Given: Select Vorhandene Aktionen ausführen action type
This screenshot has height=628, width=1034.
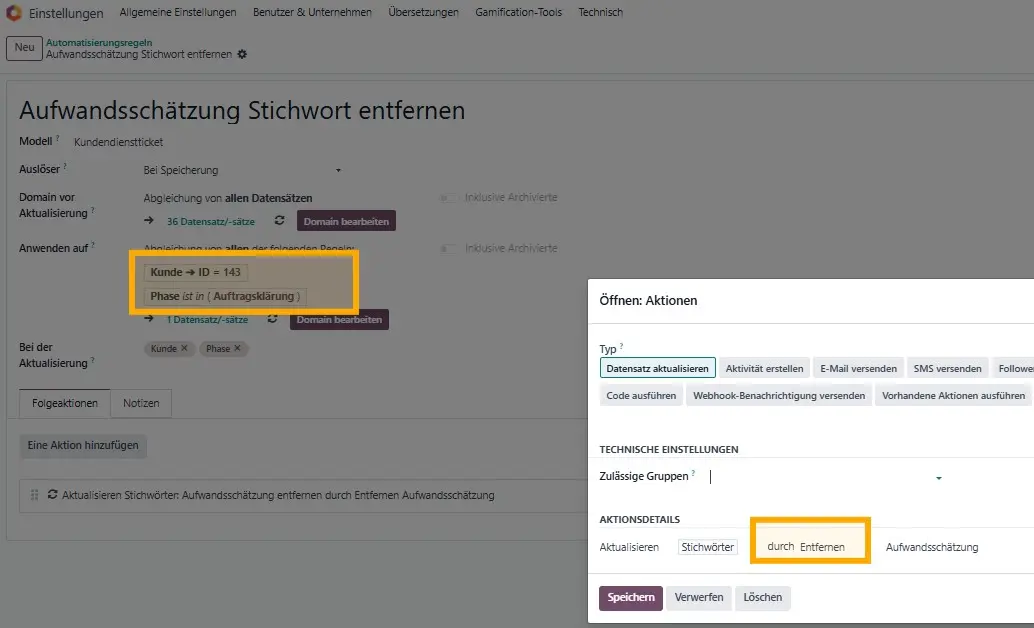Looking at the screenshot, I should tap(953, 396).
